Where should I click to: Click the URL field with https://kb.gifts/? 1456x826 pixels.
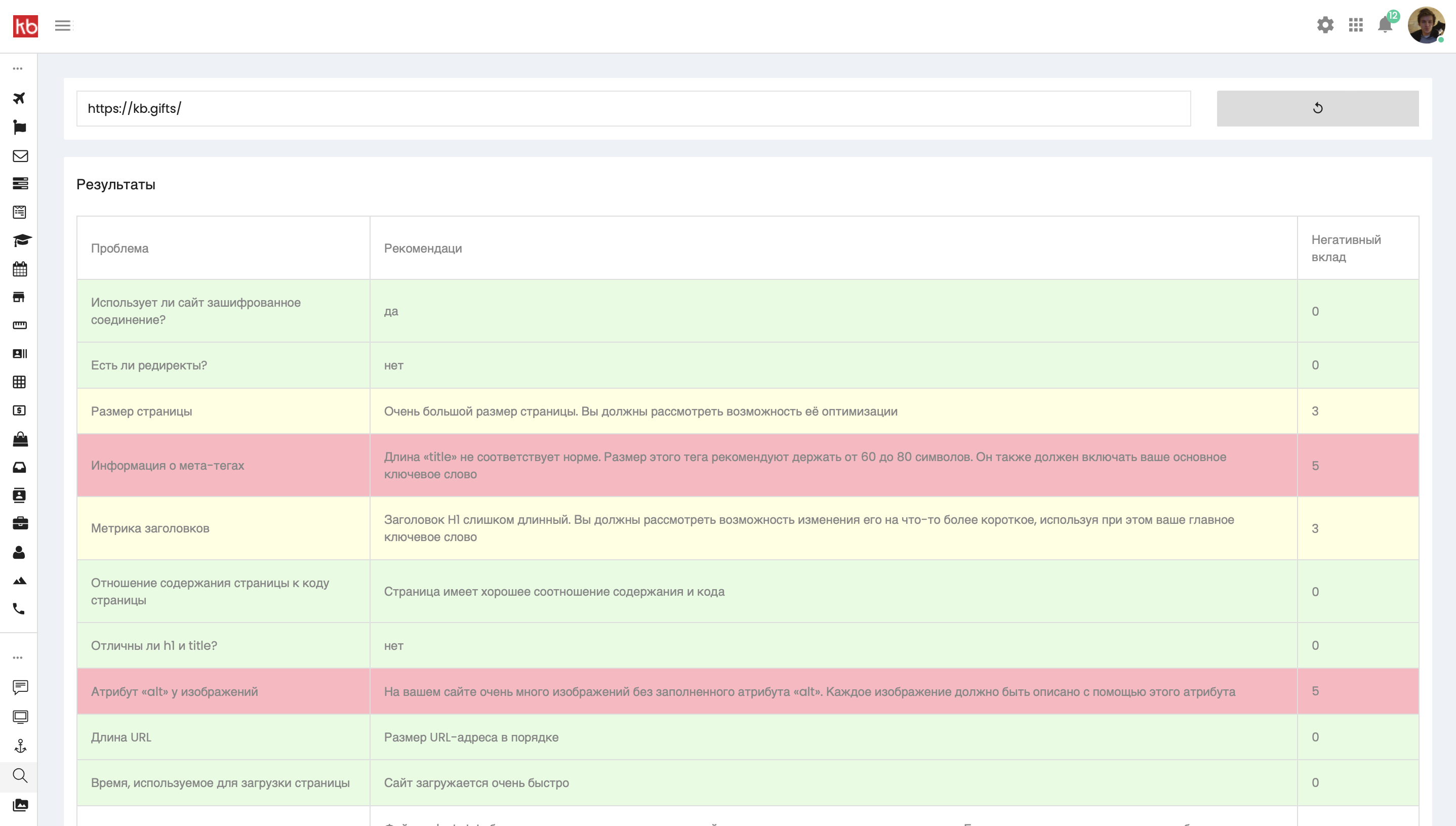coord(633,108)
